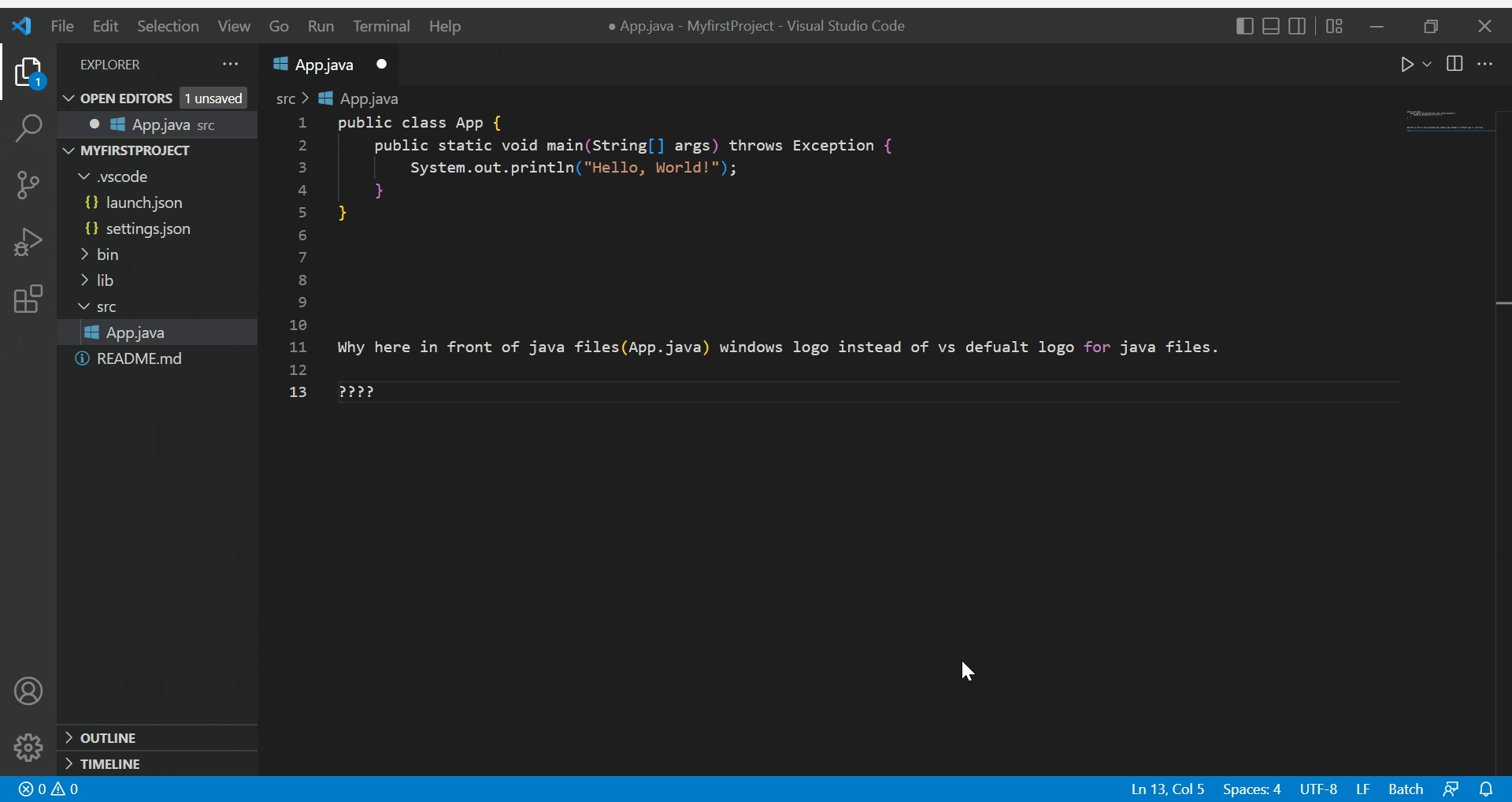This screenshot has width=1512, height=802.
Task: Click the unsaved dot on App.java tab
Action: (x=382, y=65)
